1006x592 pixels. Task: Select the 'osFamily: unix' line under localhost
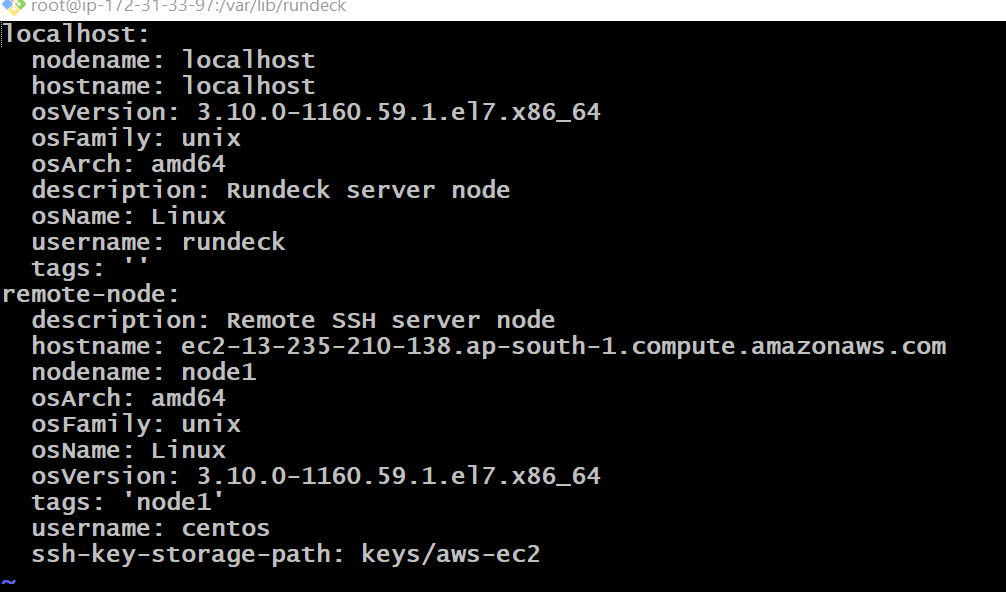(x=135, y=138)
